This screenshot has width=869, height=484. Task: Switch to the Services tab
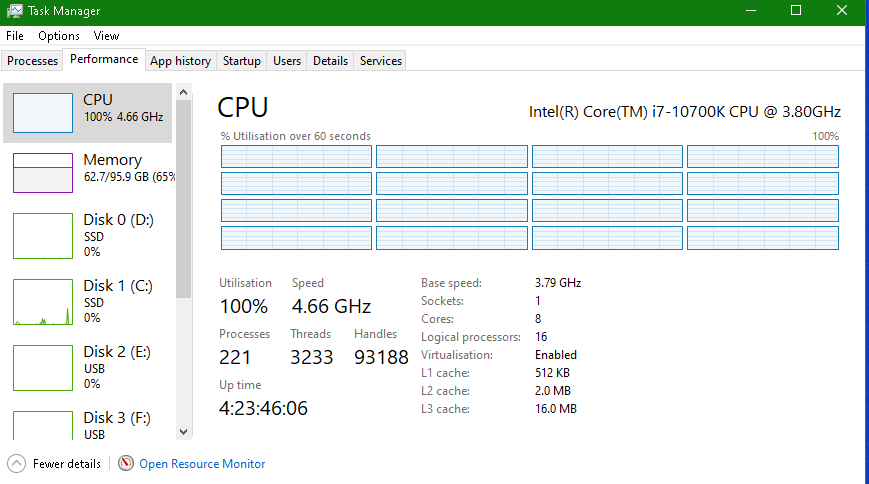381,61
